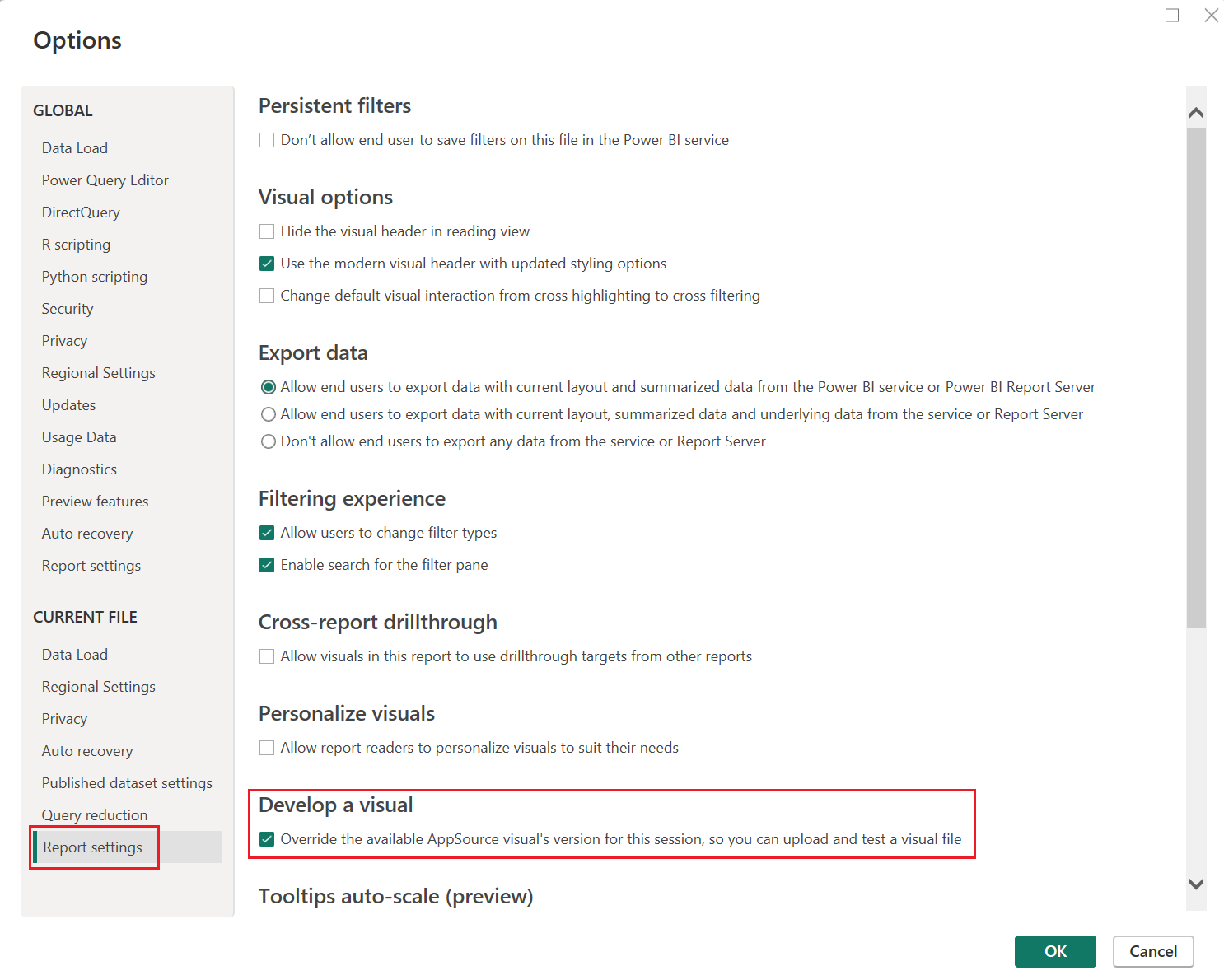
Task: Enable cross-report drillthrough targets from other reports
Action: (267, 656)
